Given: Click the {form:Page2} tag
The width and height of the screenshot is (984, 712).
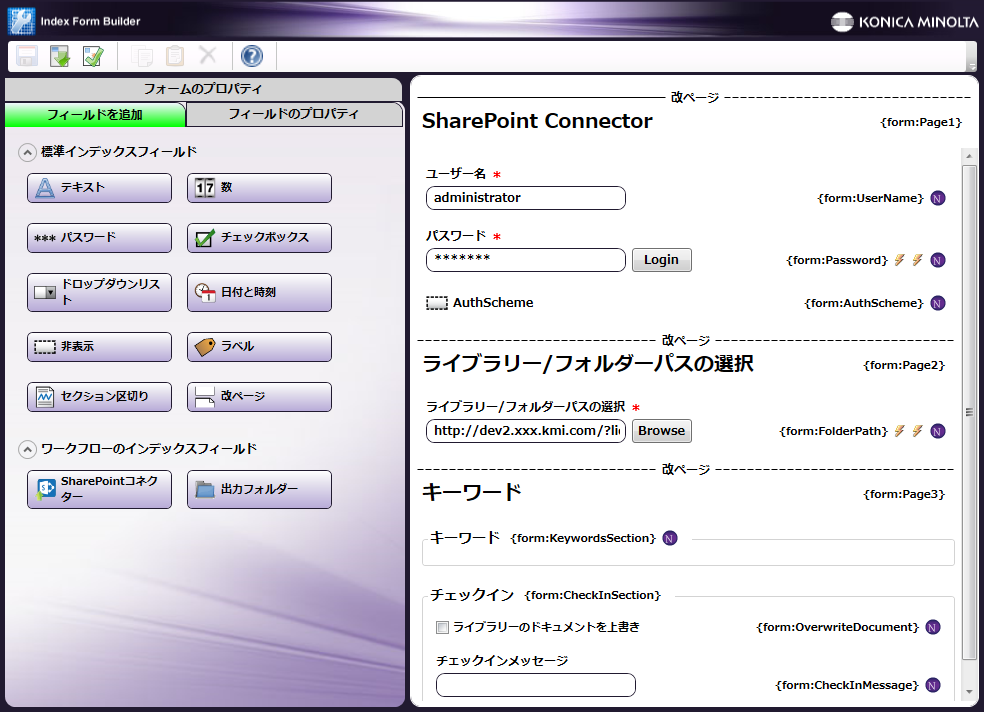Looking at the screenshot, I should [x=904, y=365].
